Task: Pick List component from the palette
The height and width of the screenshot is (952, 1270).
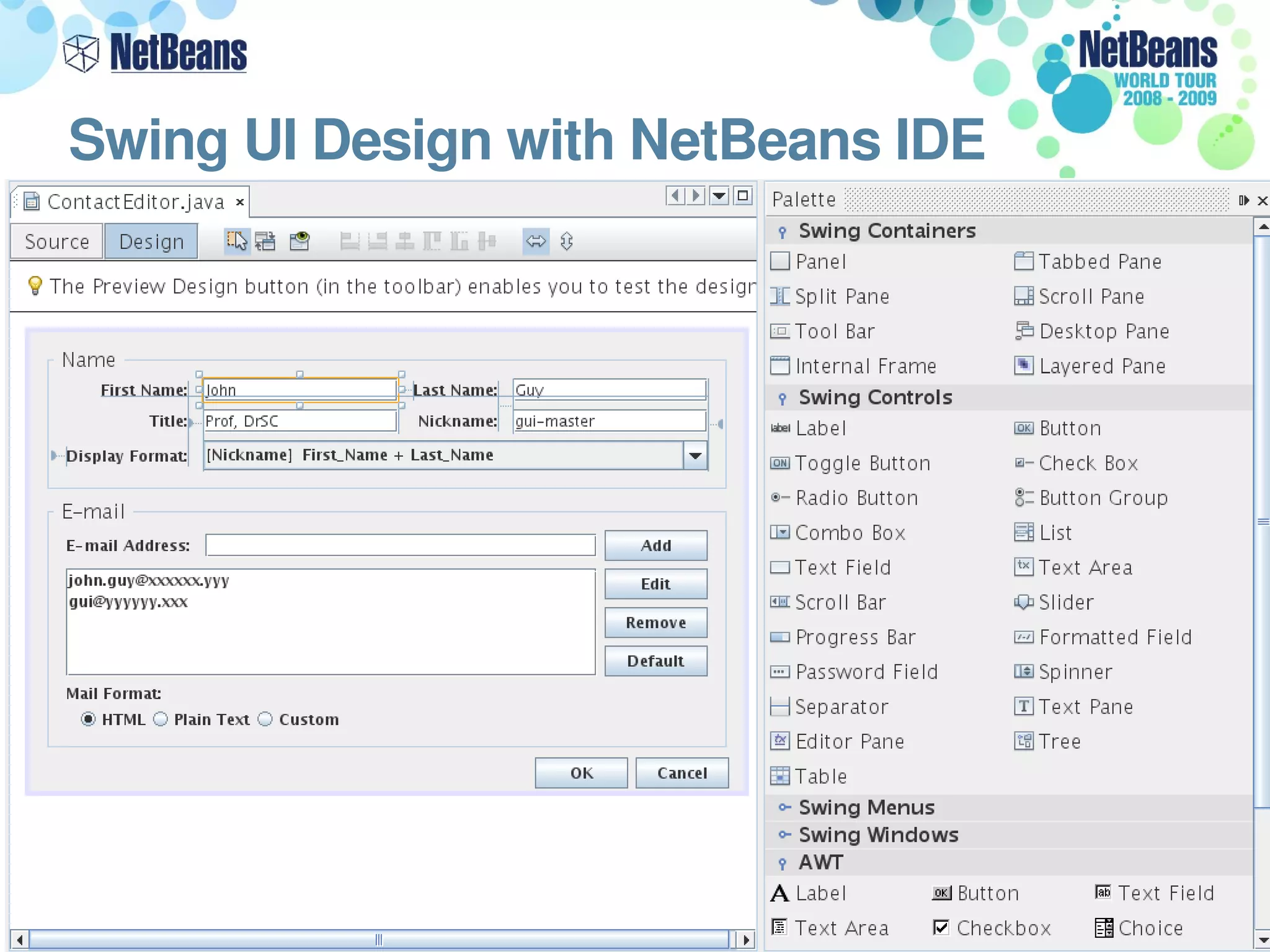Action: coord(1044,532)
